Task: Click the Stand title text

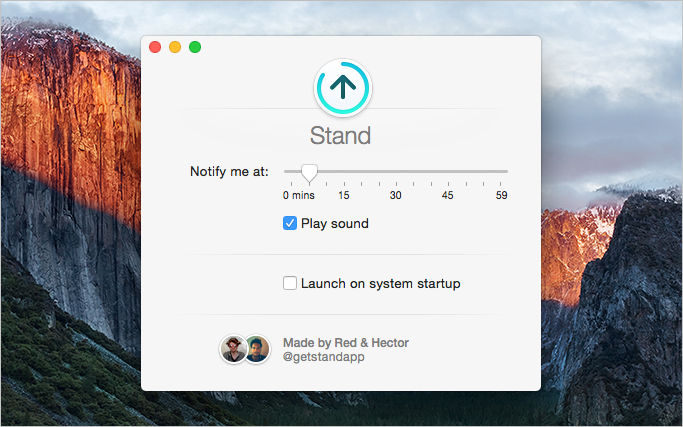Action: pos(340,136)
